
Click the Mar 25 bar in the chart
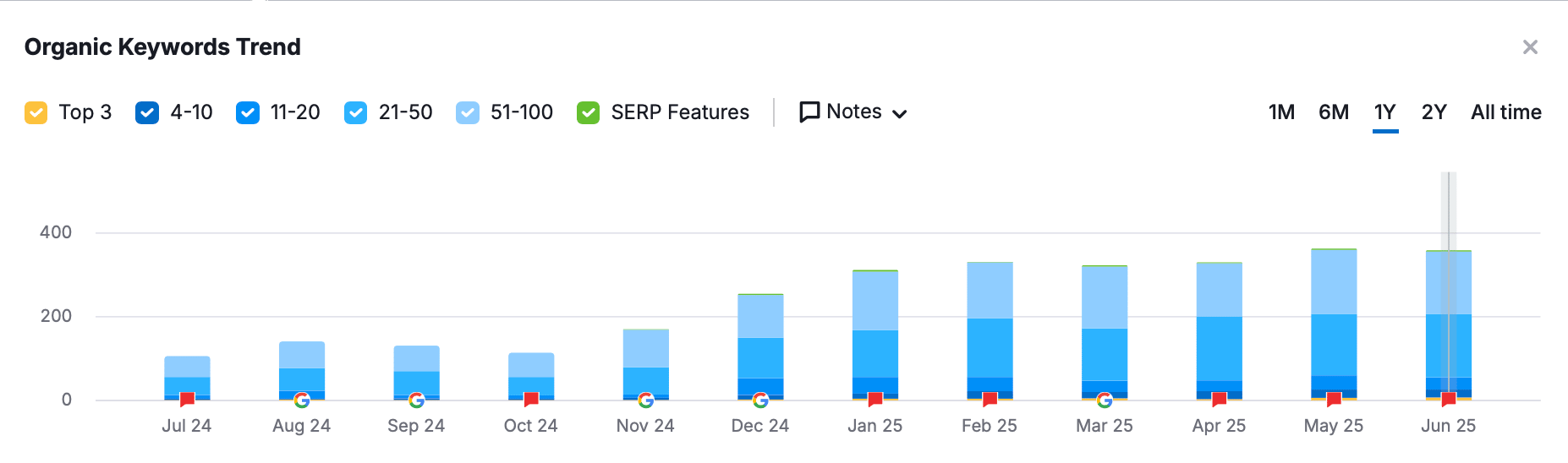click(1105, 332)
